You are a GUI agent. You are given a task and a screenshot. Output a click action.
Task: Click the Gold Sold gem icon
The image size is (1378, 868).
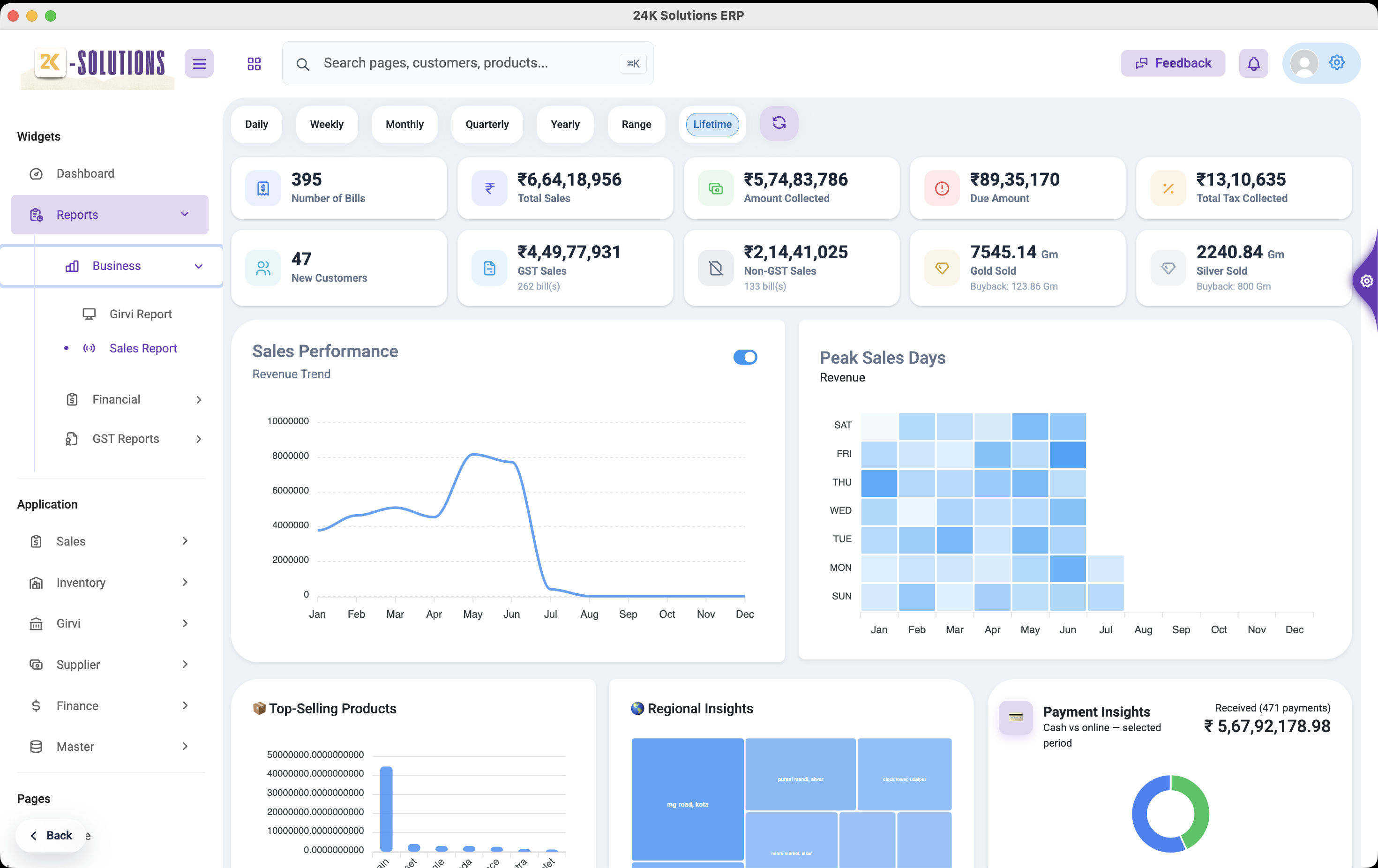942,268
